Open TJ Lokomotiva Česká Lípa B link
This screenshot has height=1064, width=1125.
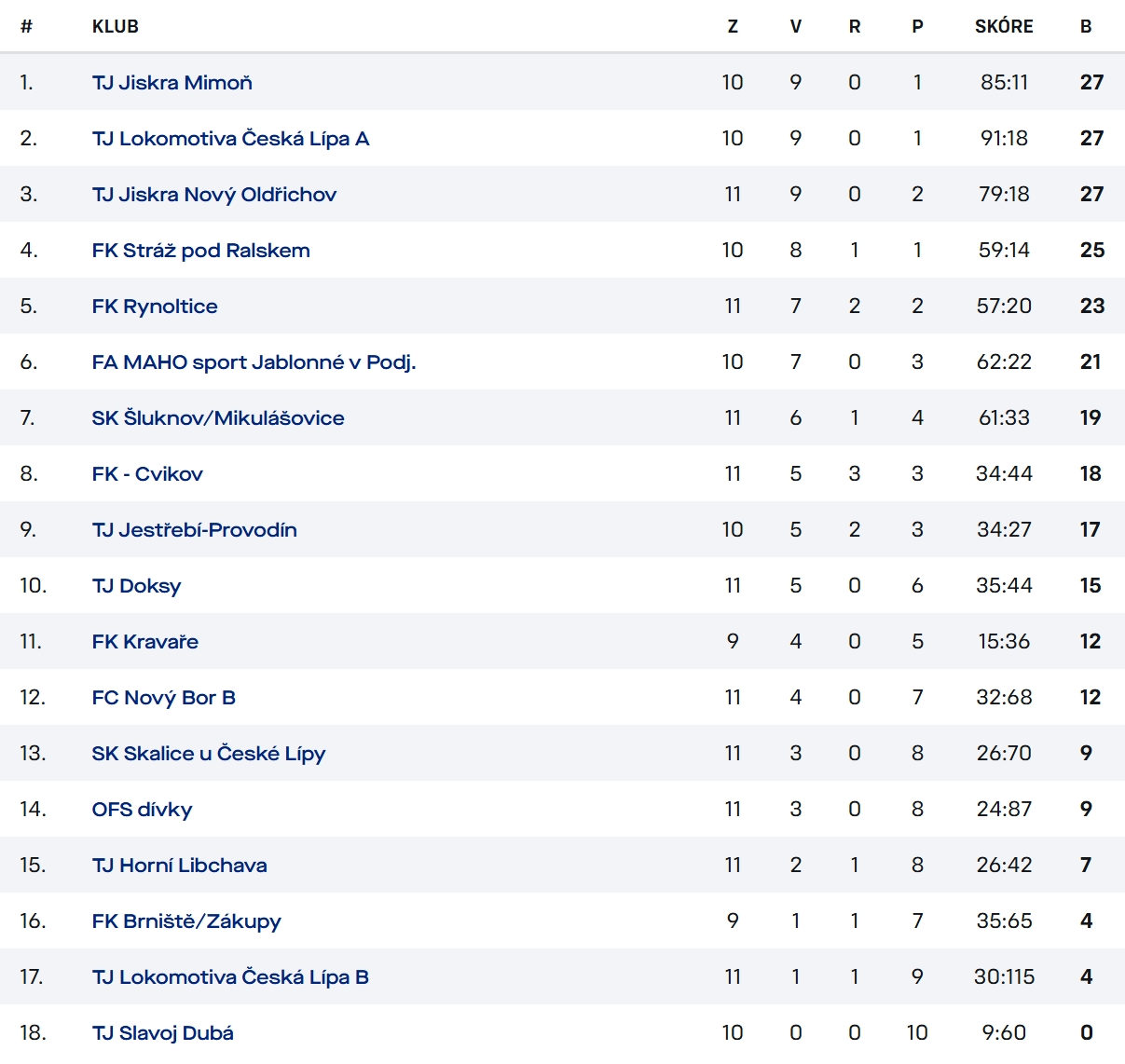(230, 977)
